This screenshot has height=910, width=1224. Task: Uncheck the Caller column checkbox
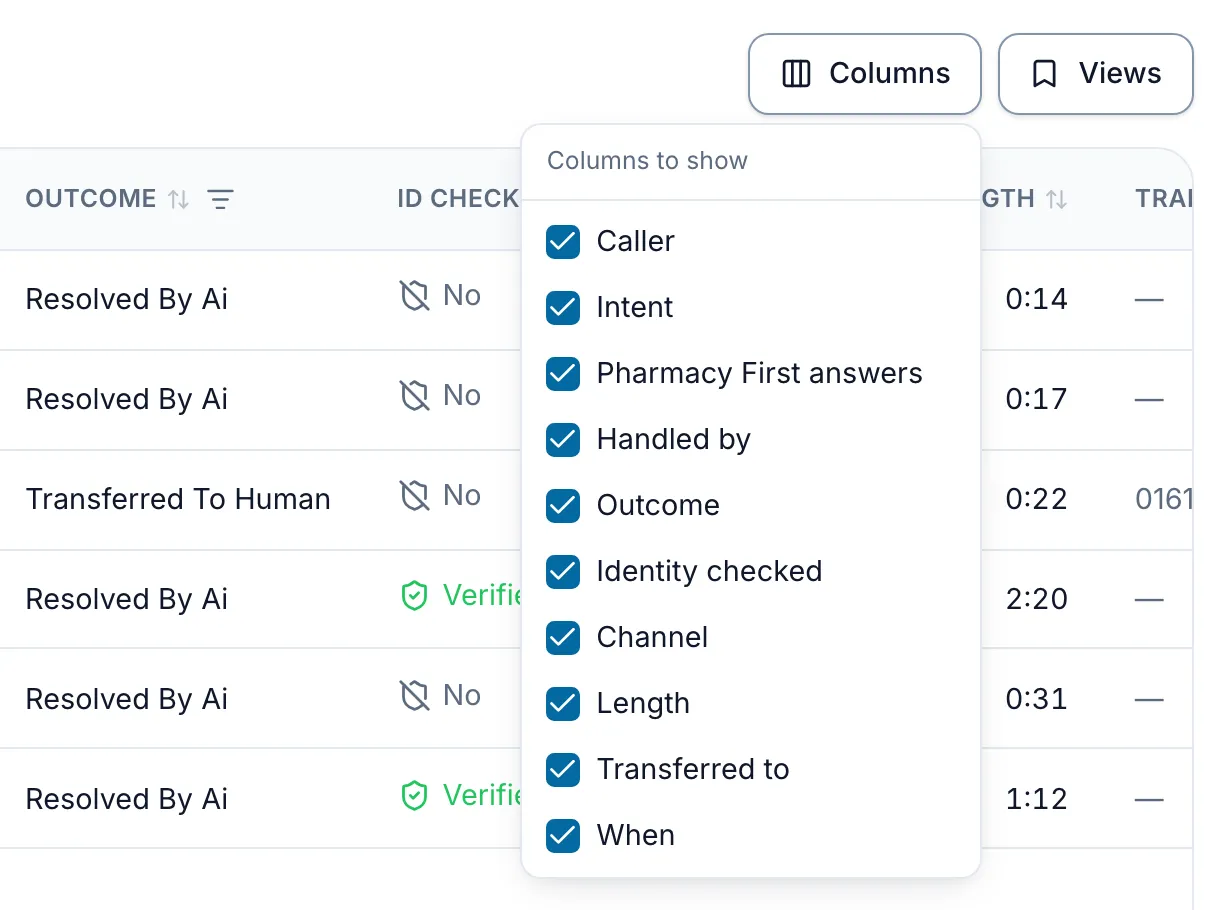click(x=563, y=241)
